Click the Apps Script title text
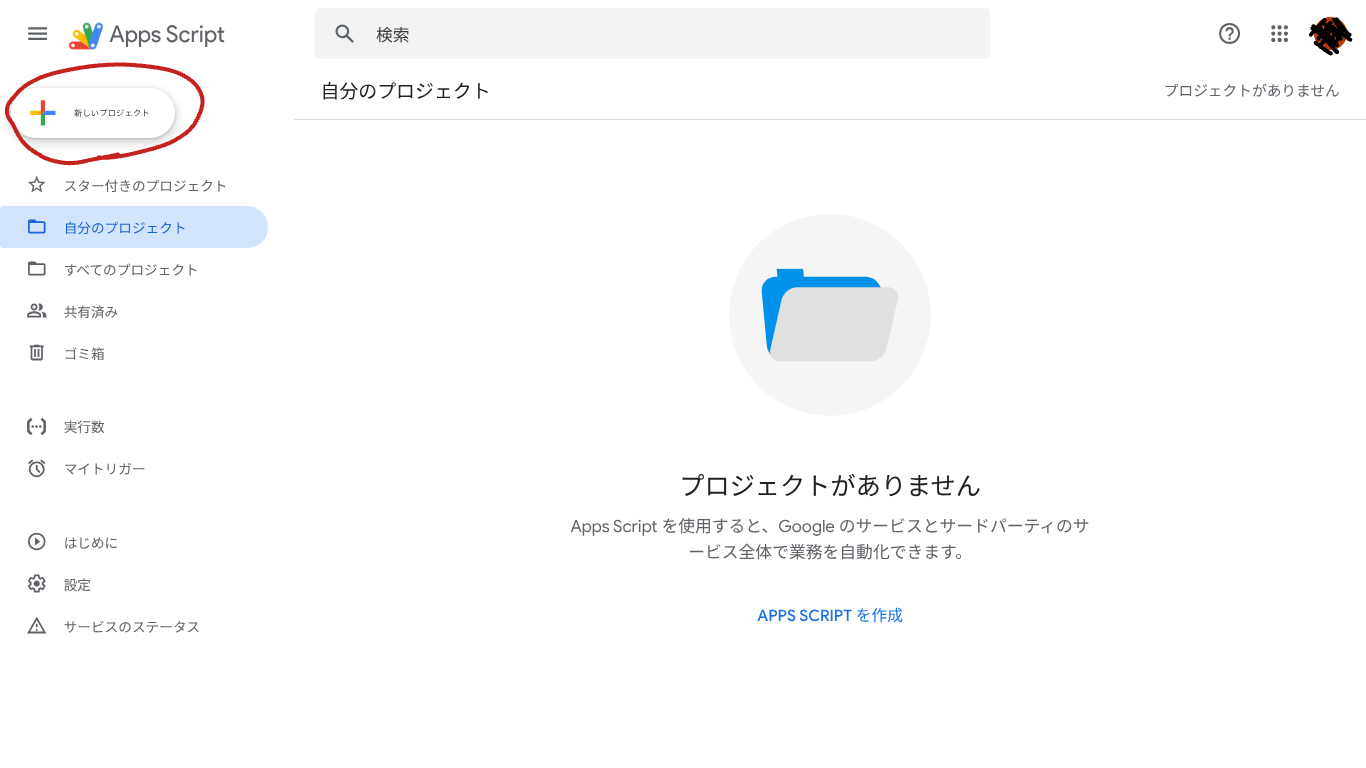 (167, 34)
